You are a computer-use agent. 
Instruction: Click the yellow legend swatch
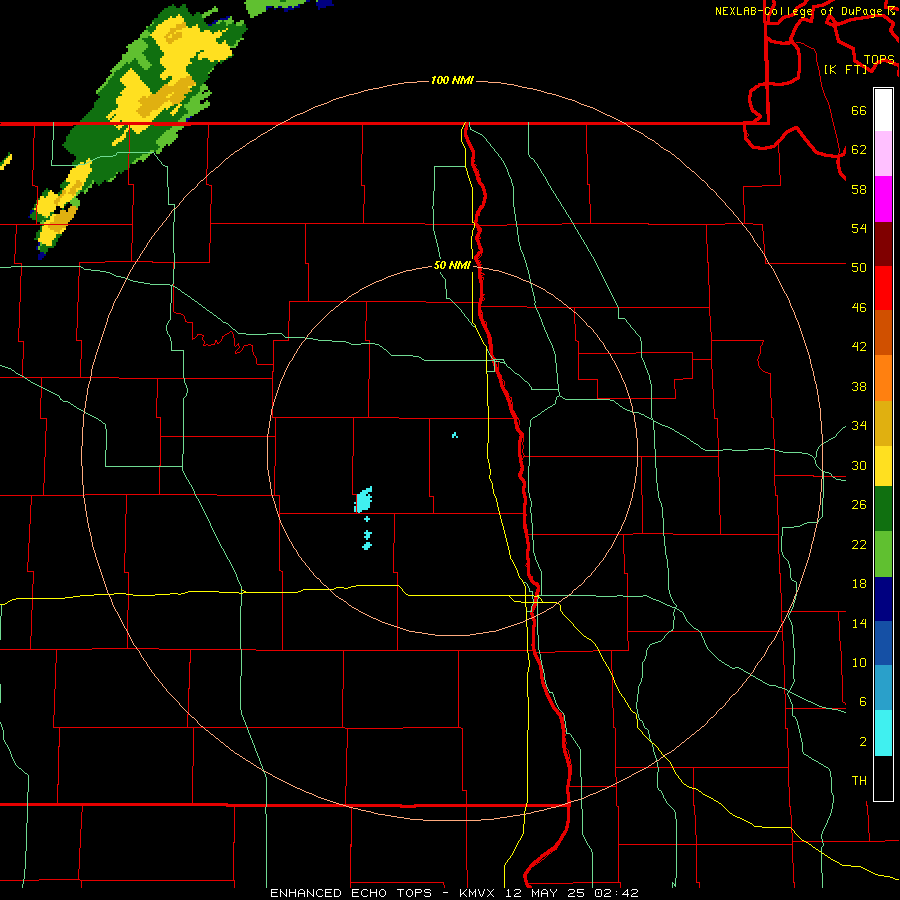(883, 466)
